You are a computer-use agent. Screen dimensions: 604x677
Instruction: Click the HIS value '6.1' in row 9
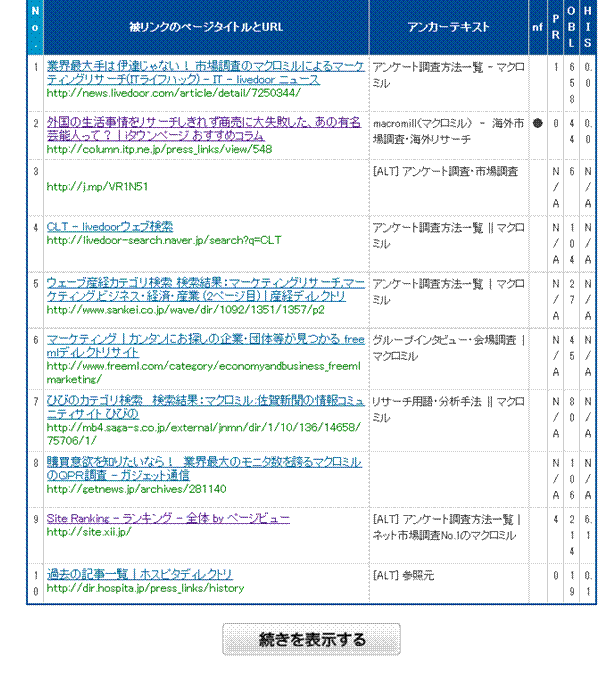pyautogui.click(x=588, y=527)
